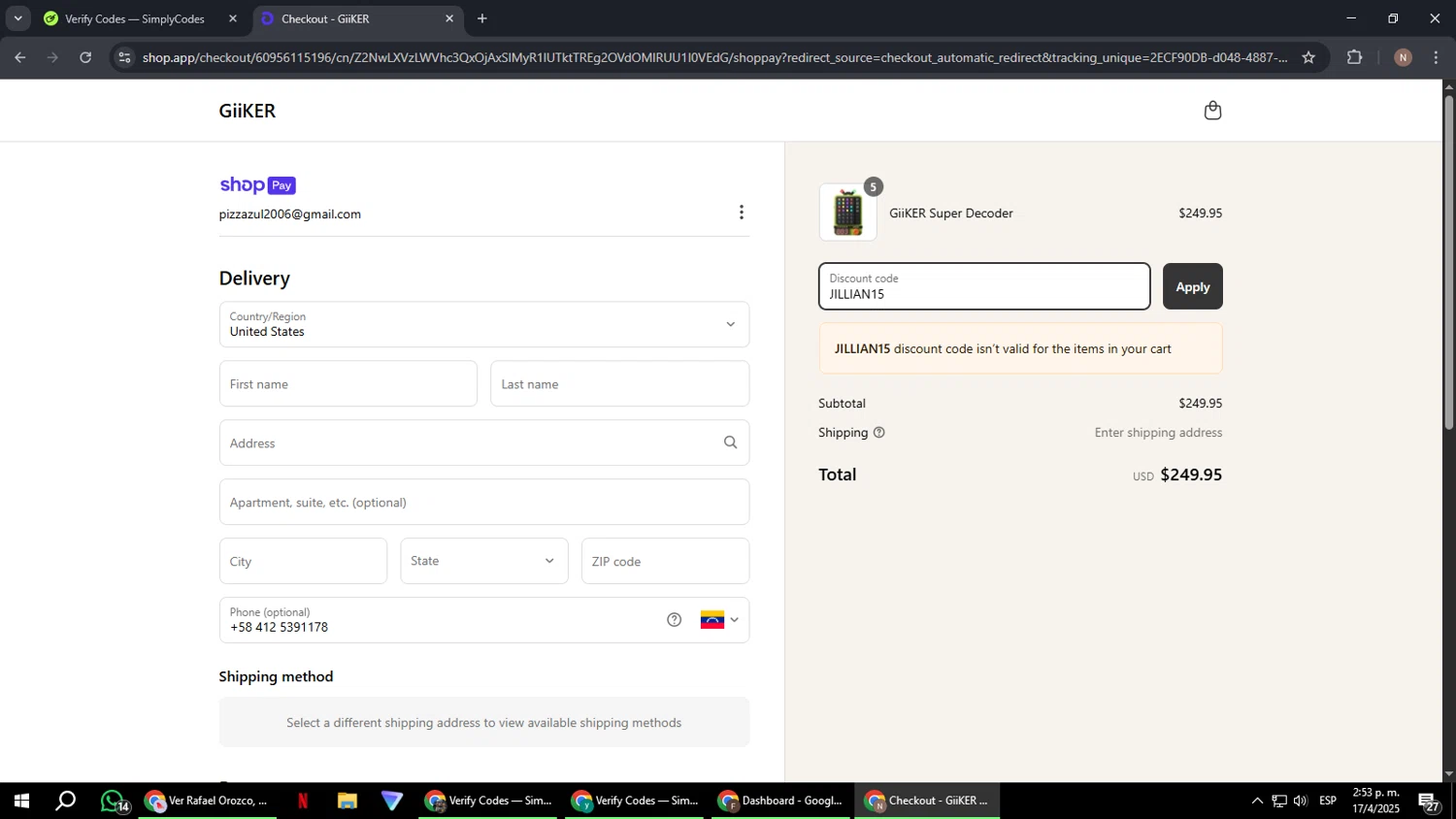Viewport: 1456px width, 819px height.
Task: Open the tab search dropdown arrow
Action: click(x=17, y=18)
